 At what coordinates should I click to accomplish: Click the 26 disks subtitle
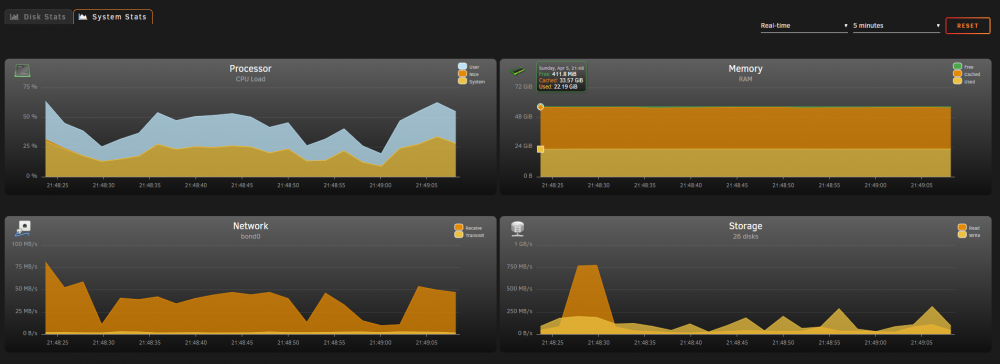(746, 237)
